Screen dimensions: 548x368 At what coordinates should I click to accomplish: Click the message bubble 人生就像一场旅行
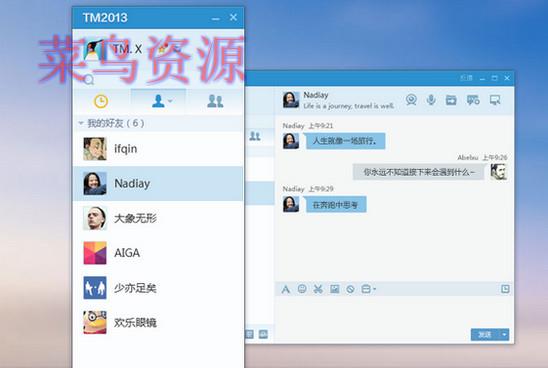pos(346,141)
